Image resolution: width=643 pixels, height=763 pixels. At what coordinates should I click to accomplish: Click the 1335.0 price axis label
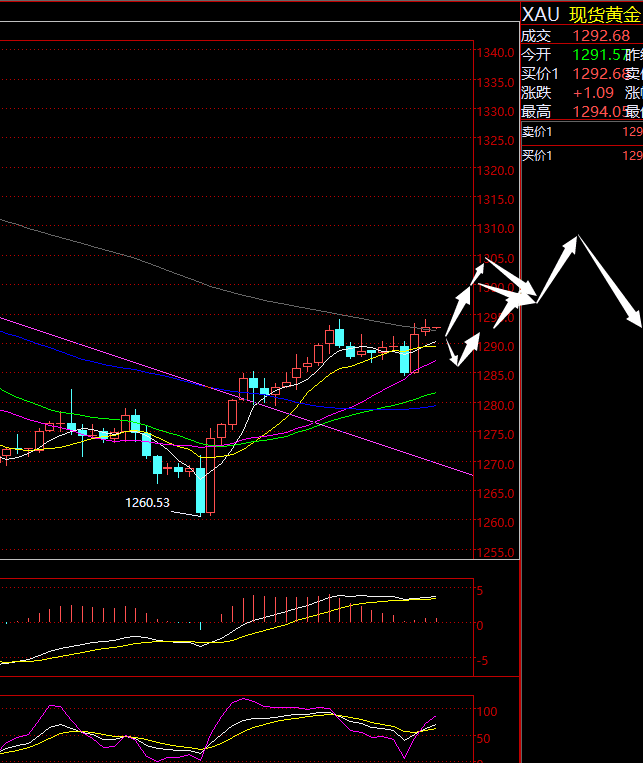coord(496,82)
